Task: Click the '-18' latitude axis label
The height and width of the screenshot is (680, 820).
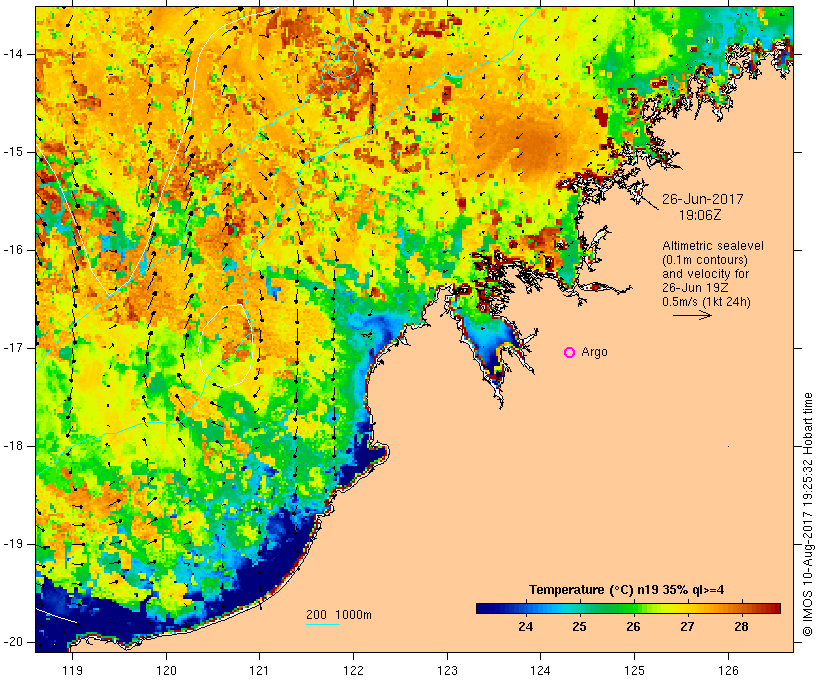Action: [x=12, y=446]
